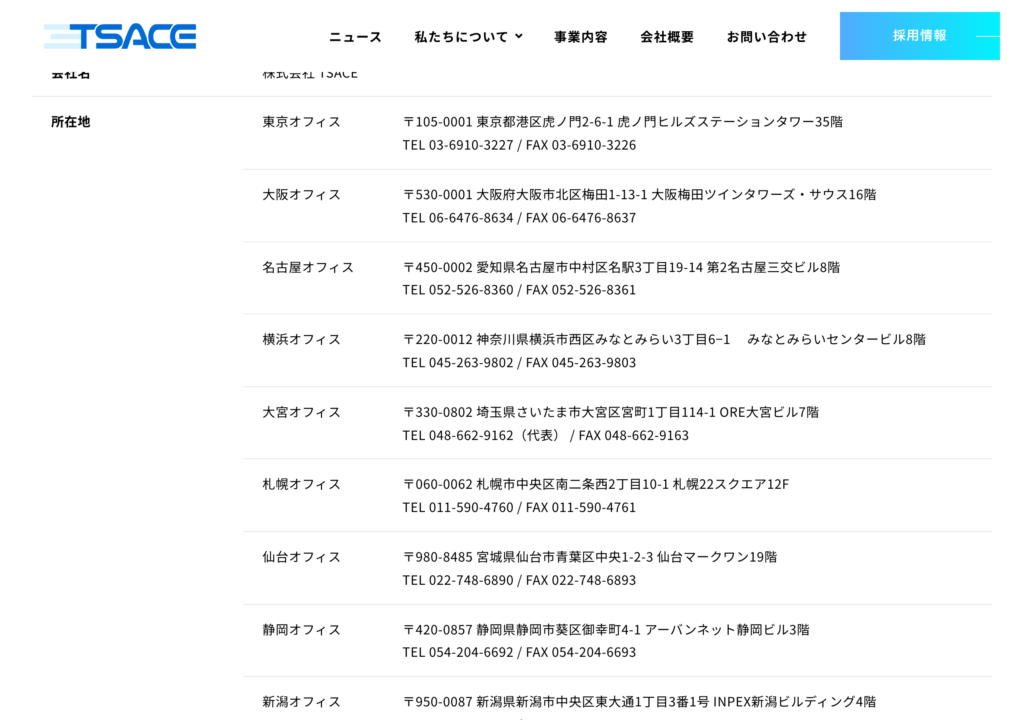Select the 所在地 row label

[x=71, y=122]
